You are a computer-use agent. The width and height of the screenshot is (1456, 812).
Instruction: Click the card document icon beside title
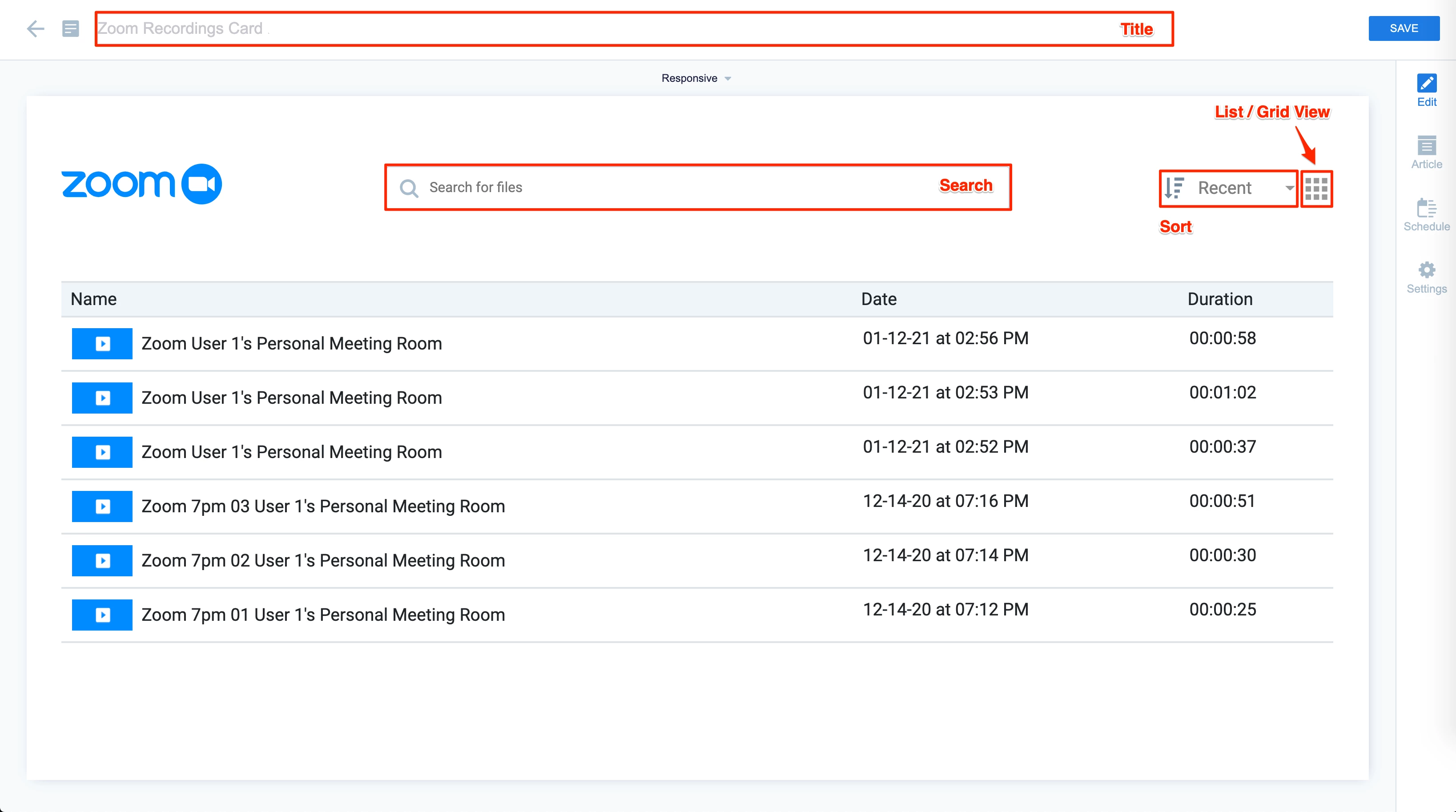pos(71,28)
